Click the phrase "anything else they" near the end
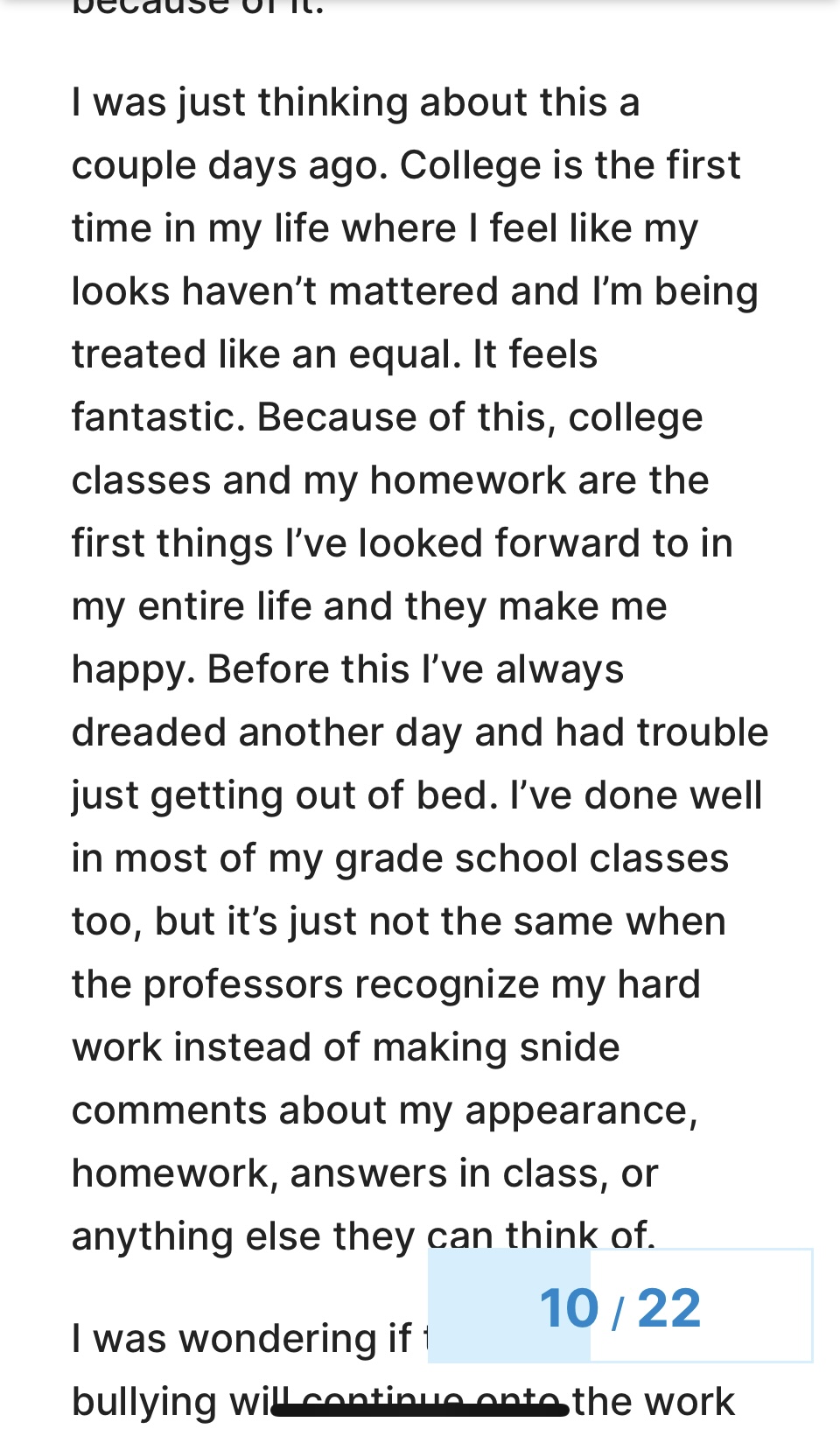 [242, 1236]
